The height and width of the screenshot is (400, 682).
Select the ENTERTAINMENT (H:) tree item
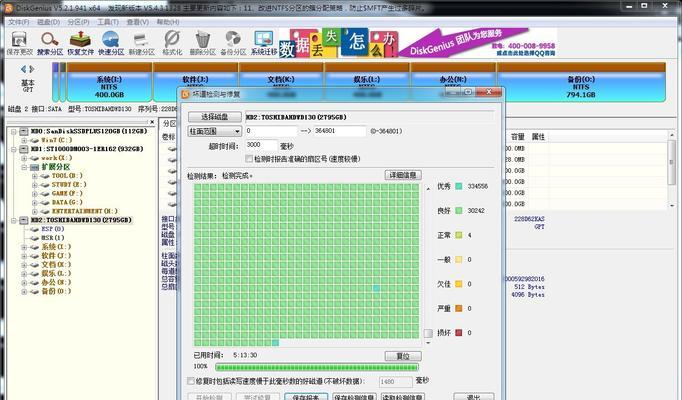coord(84,212)
